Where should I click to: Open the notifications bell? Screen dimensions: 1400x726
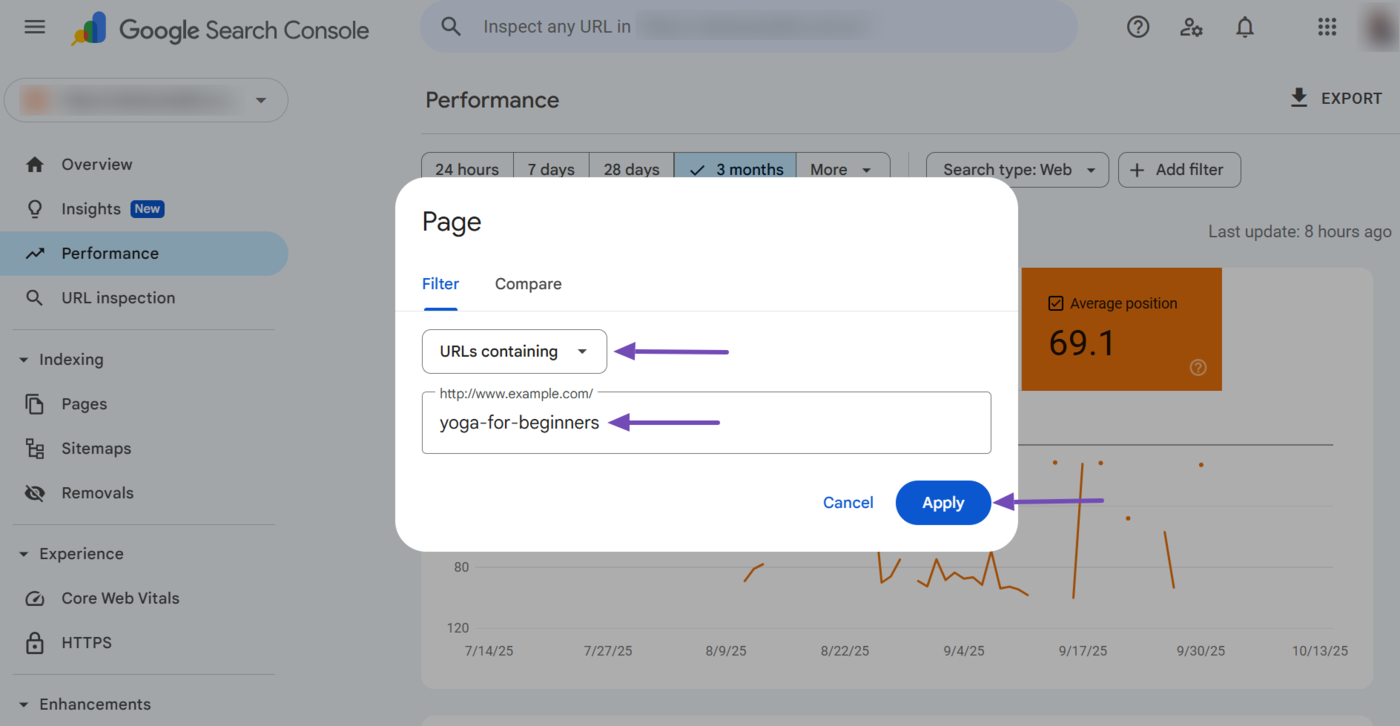[1245, 27]
